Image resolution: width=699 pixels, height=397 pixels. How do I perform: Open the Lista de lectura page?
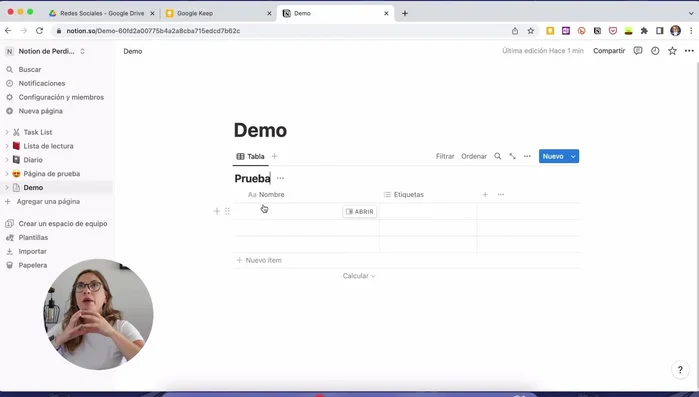48,146
